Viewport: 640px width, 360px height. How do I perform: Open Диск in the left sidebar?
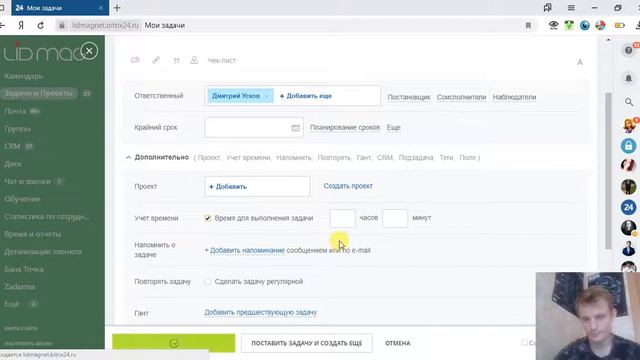13,164
